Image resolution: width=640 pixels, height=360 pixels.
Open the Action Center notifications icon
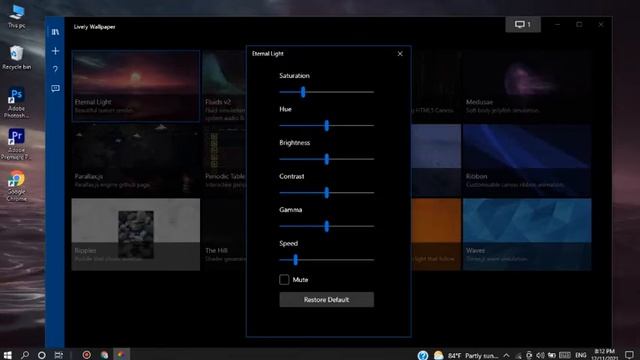(629, 355)
